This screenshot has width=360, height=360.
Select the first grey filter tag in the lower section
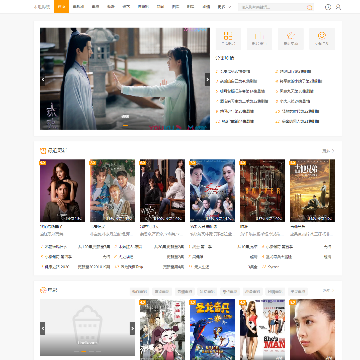[139, 292]
